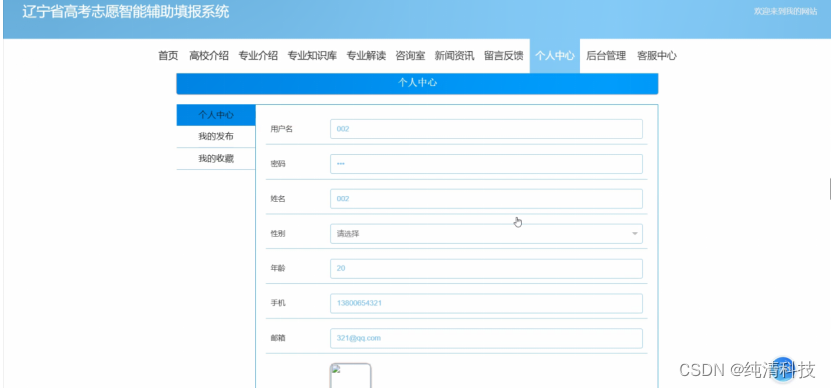Open the 首页 nav item

(168, 56)
